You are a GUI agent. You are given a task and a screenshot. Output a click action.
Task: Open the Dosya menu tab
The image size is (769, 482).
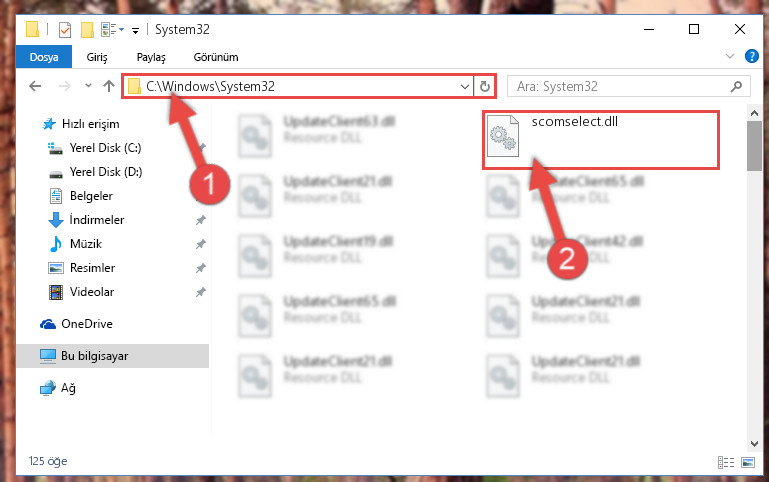tap(44, 57)
